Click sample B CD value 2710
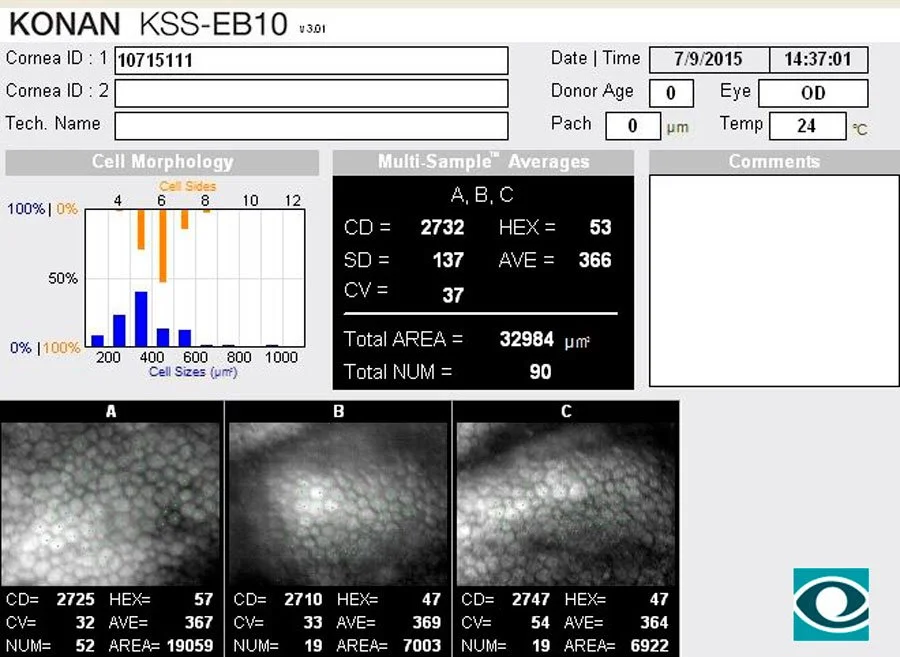 pos(303,600)
